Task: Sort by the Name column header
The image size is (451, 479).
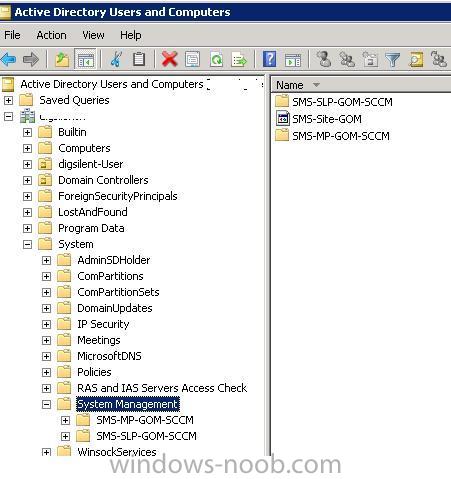Action: click(361, 85)
